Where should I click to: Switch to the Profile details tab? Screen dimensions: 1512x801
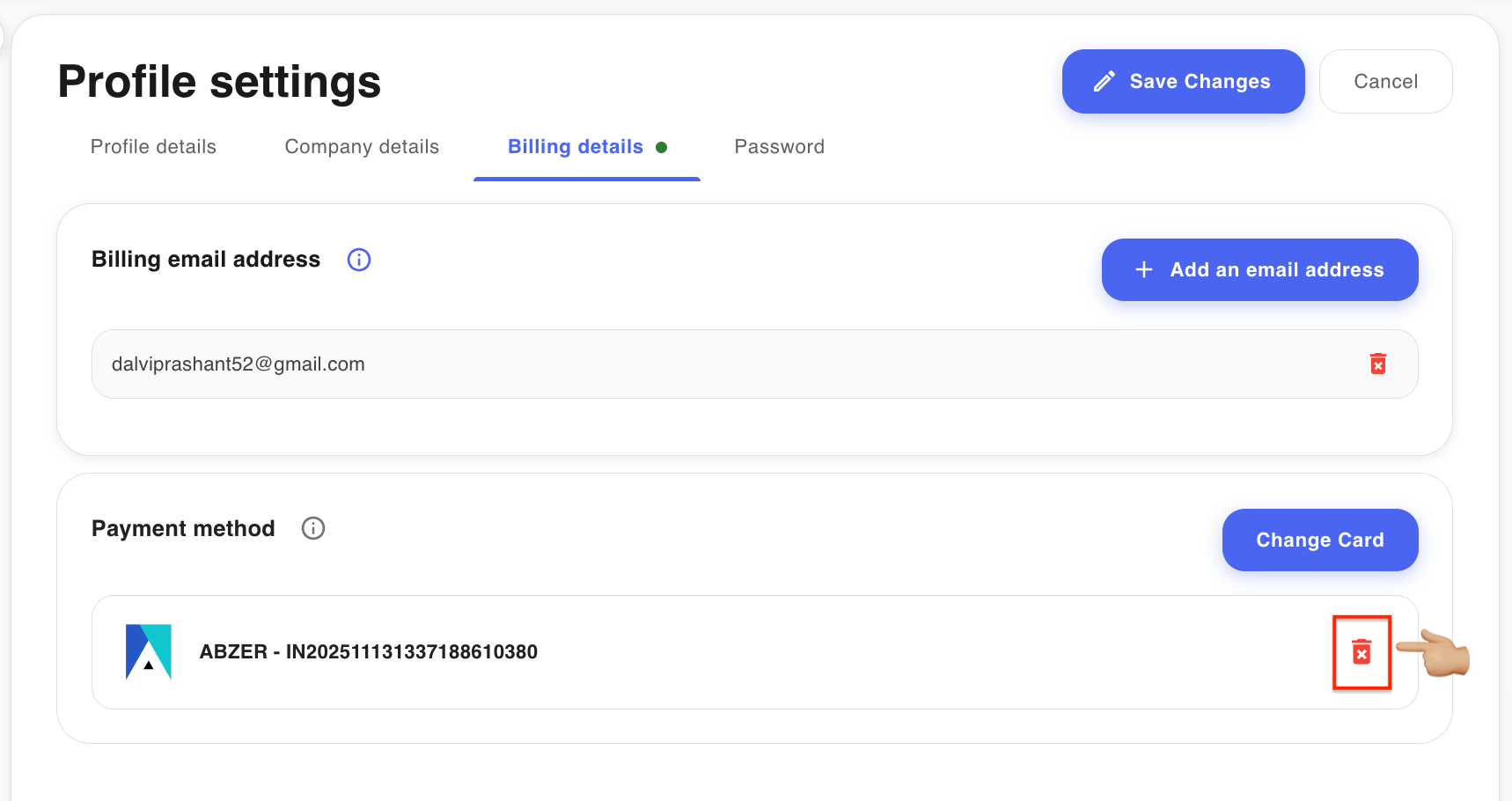click(153, 147)
